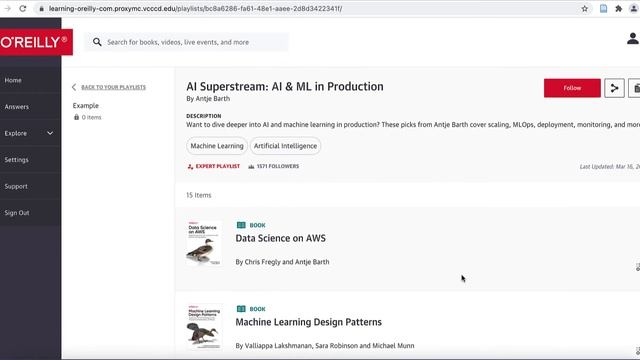This screenshot has width=640, height=360.
Task: Click 'EXPERT PLAYLIST' label
Action: (218, 167)
